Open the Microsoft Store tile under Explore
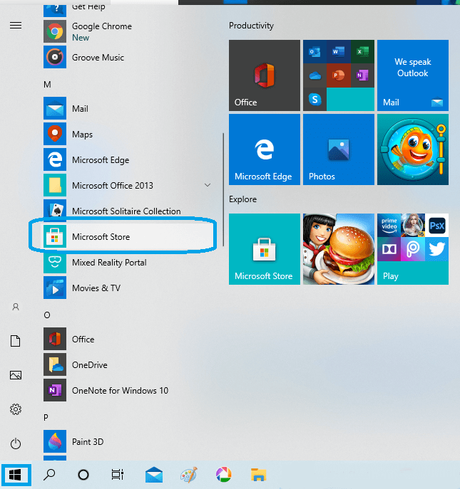Viewport: 460px width, 489px height. (x=264, y=249)
